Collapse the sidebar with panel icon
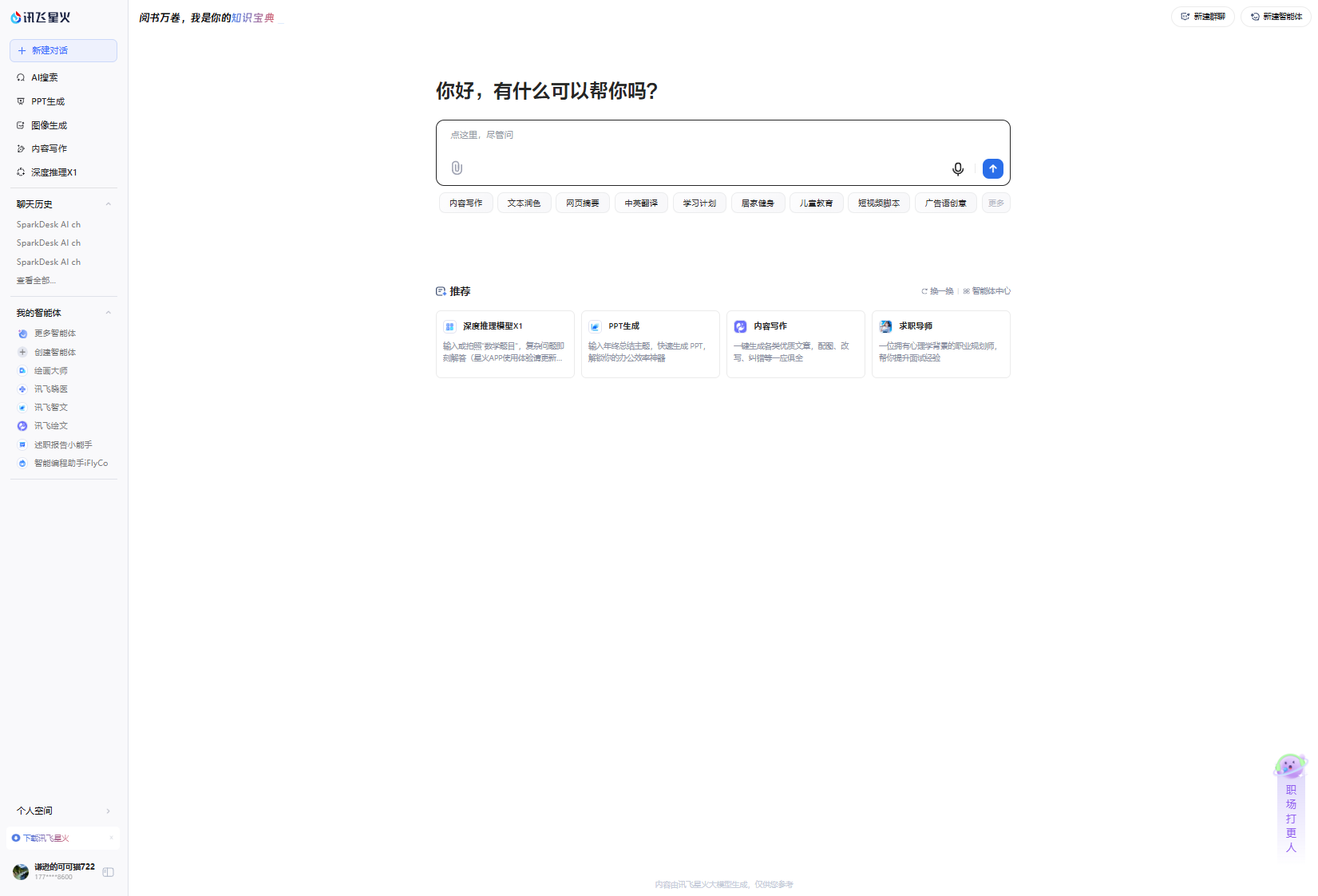This screenshot has width=1318, height=896. [109, 872]
